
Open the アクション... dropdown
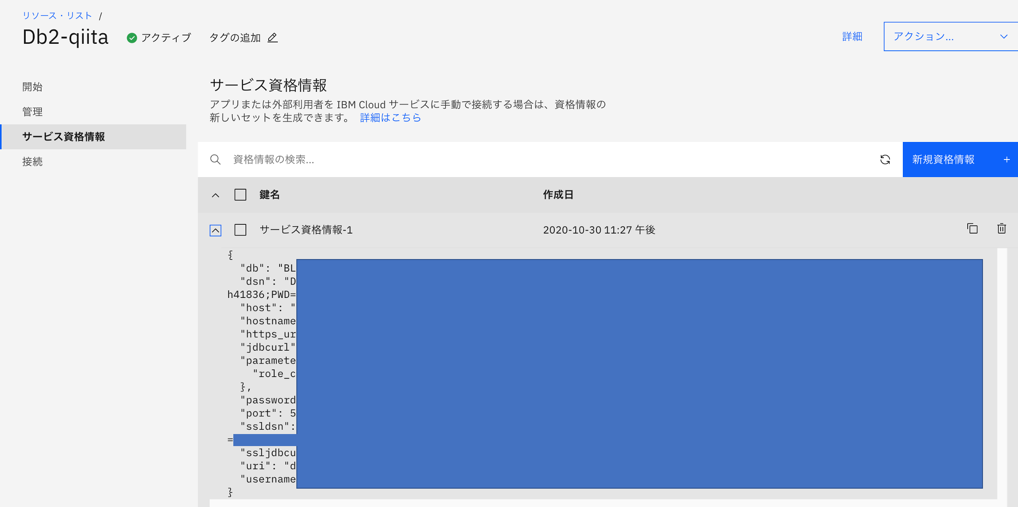(x=950, y=37)
